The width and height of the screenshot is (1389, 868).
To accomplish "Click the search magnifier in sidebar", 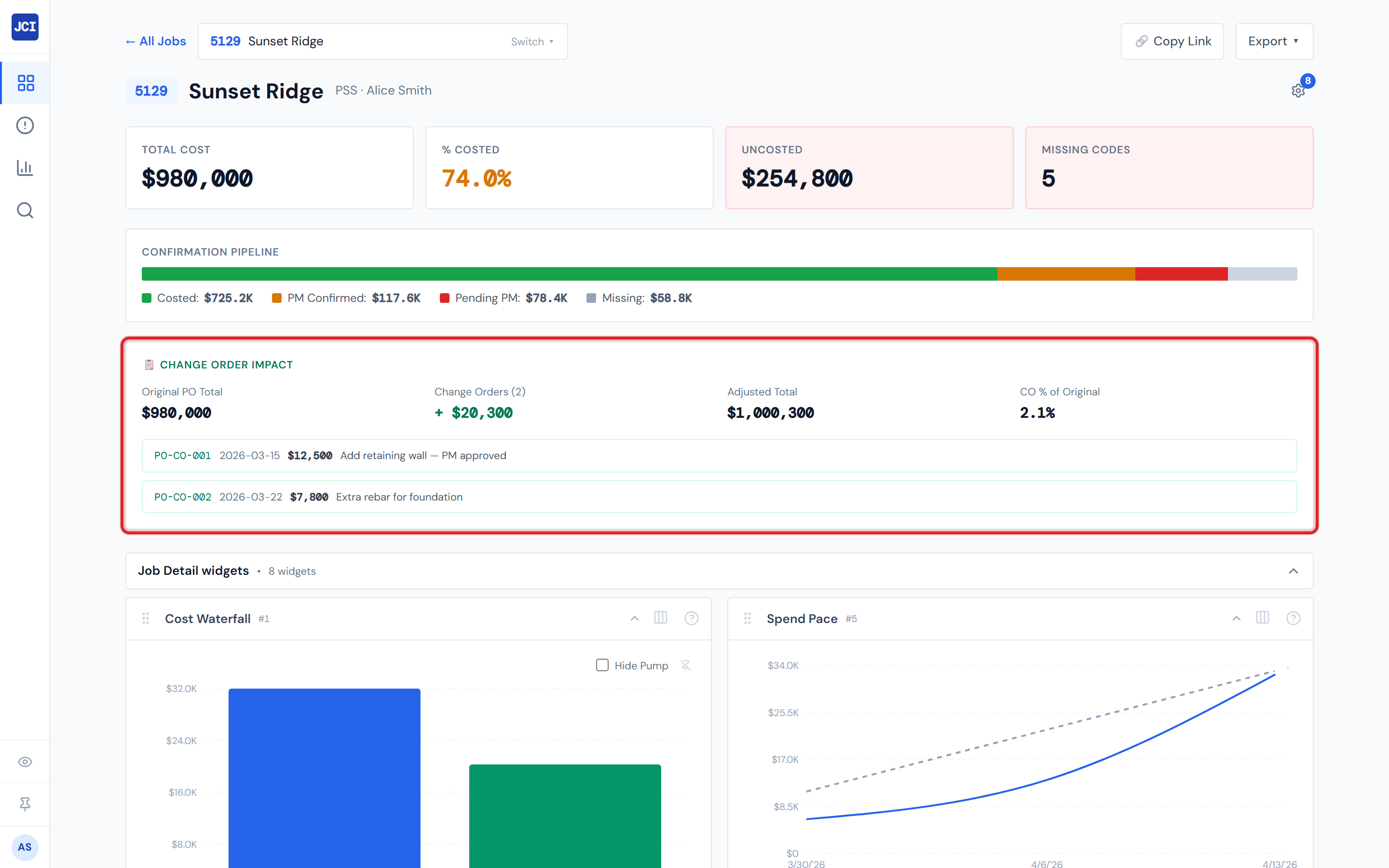I will [x=25, y=210].
